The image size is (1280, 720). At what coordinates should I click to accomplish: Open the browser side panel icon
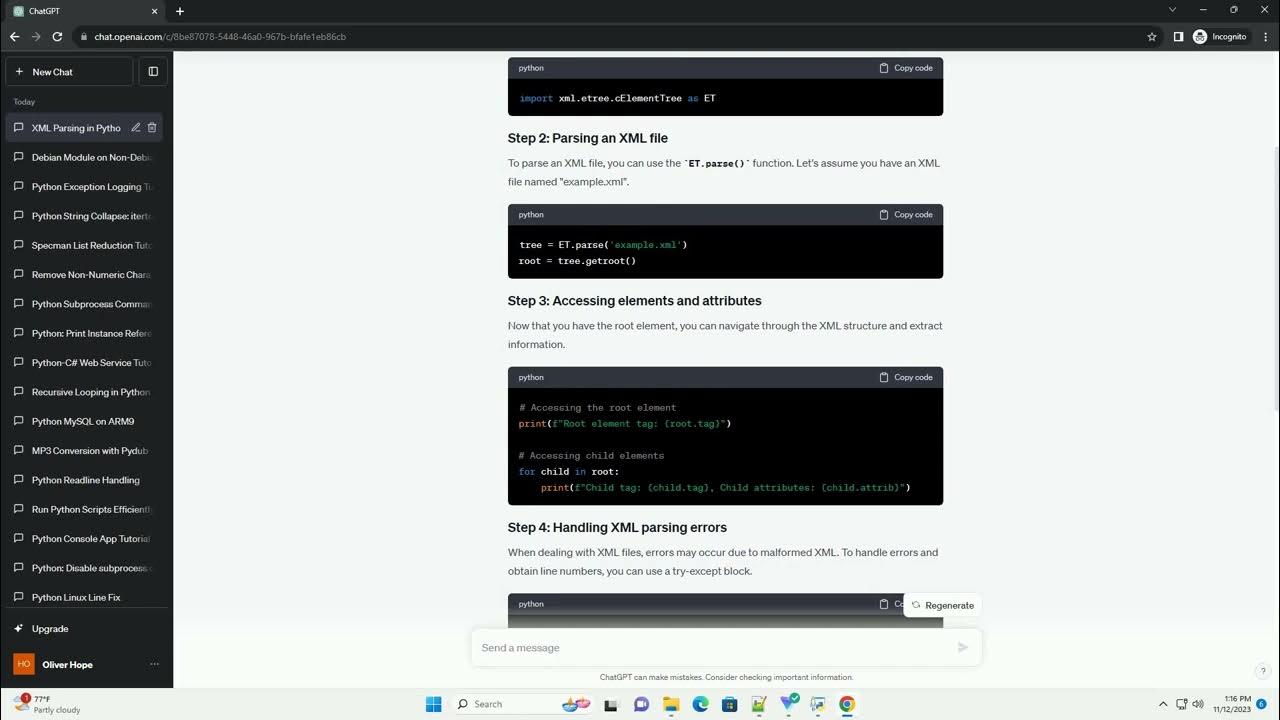point(1178,36)
